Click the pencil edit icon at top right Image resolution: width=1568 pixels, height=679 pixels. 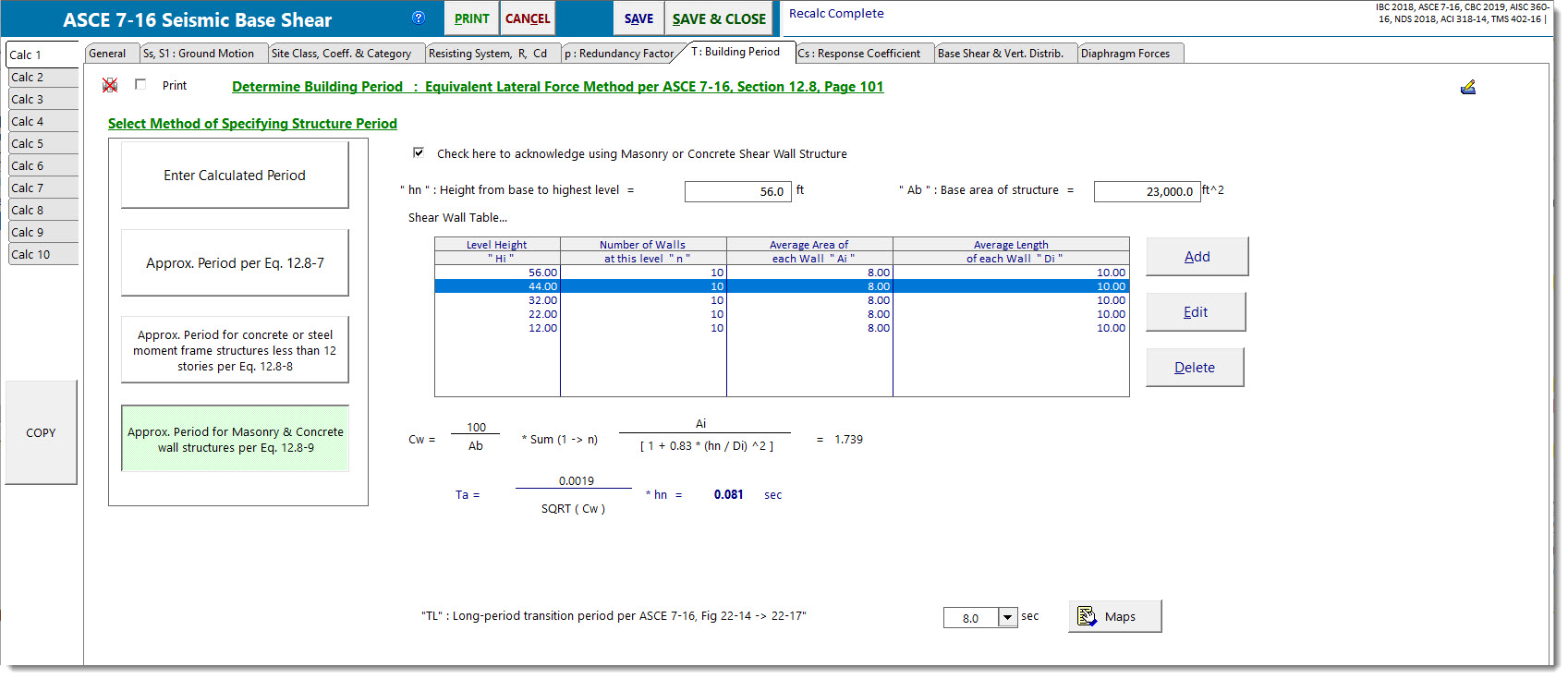coord(1467,87)
